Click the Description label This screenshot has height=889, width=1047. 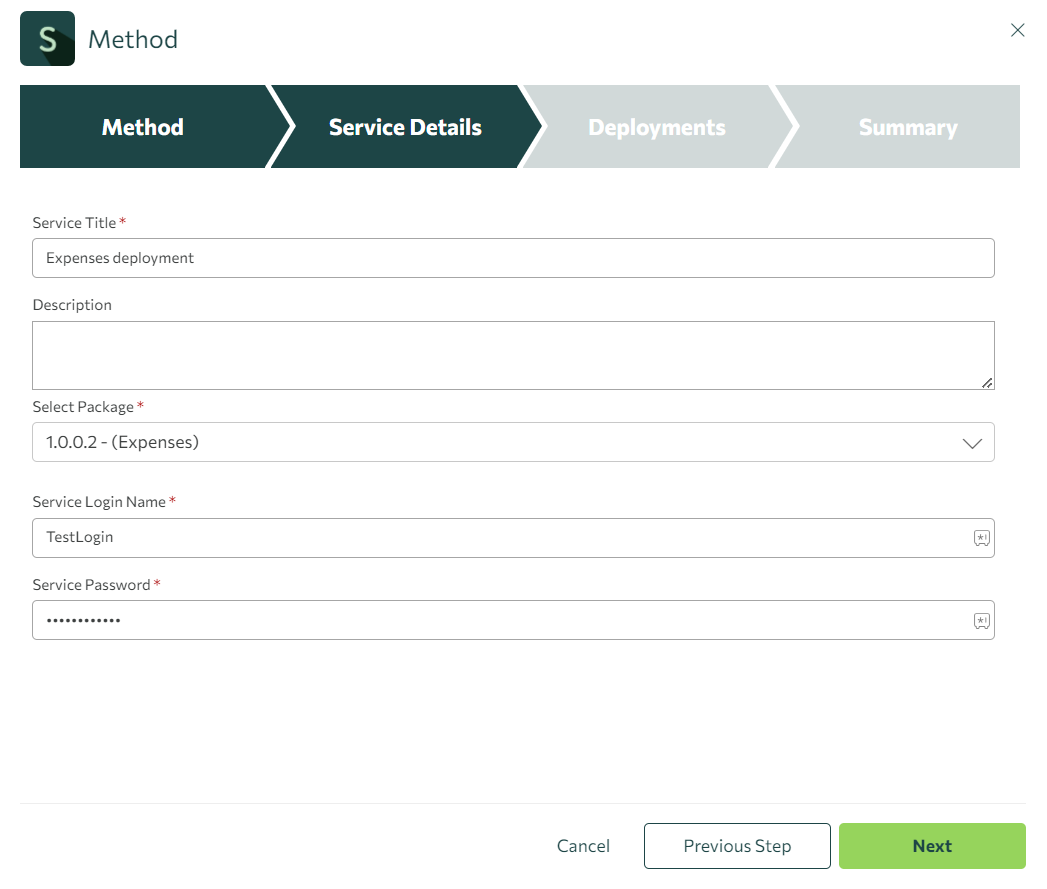tap(72, 305)
